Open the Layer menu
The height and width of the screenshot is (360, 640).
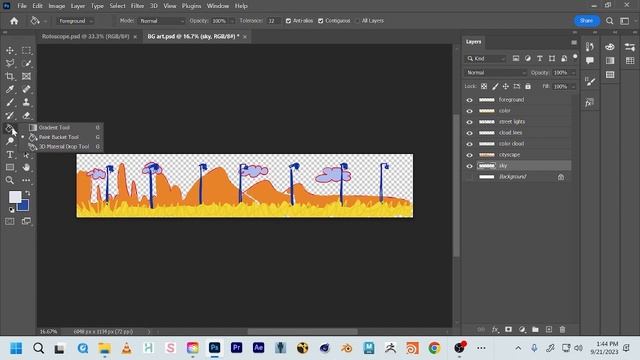(78, 6)
